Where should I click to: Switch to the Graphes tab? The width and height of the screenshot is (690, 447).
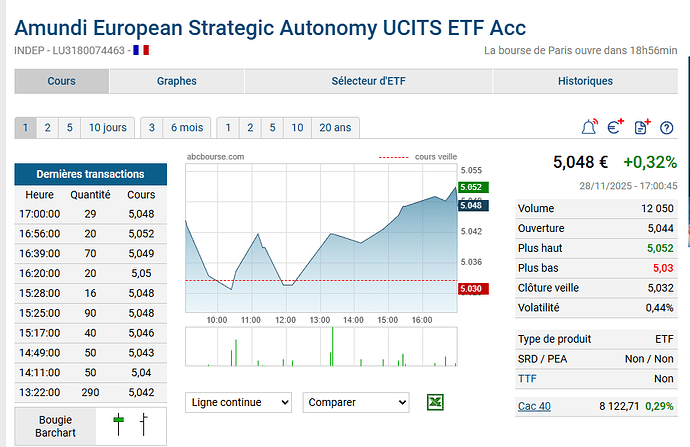(176, 81)
